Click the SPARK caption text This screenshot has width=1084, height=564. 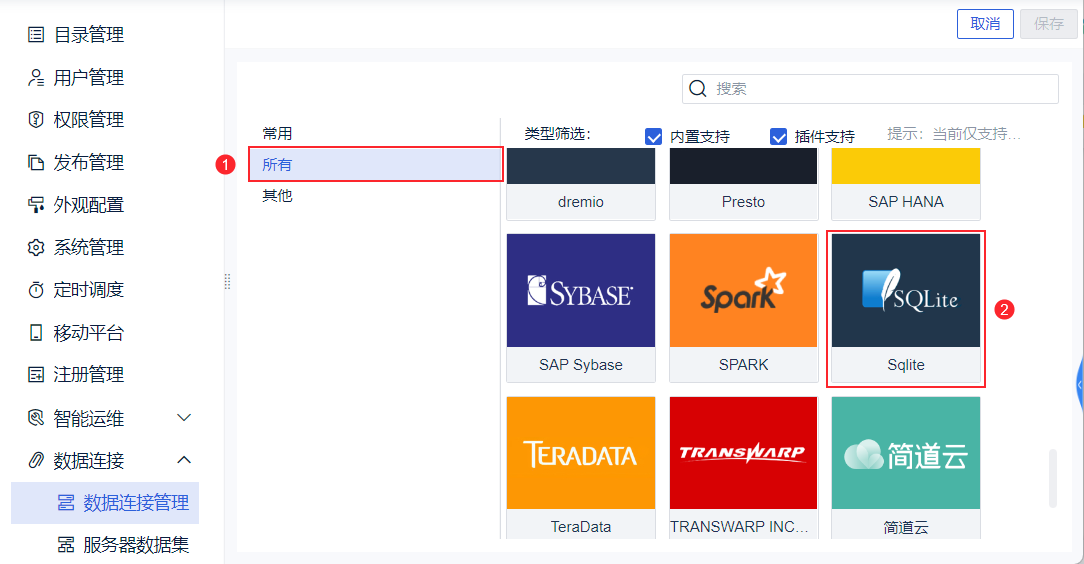click(743, 365)
